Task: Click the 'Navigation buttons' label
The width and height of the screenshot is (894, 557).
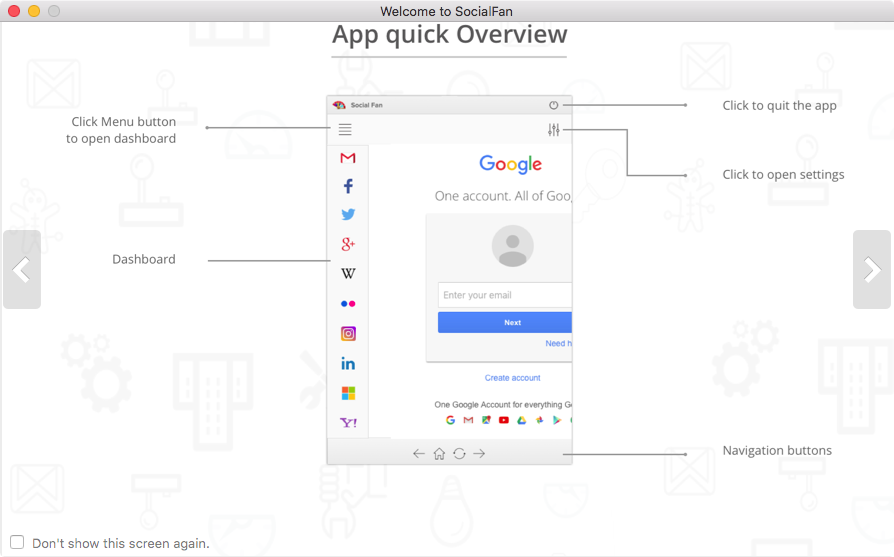Action: click(x=777, y=450)
